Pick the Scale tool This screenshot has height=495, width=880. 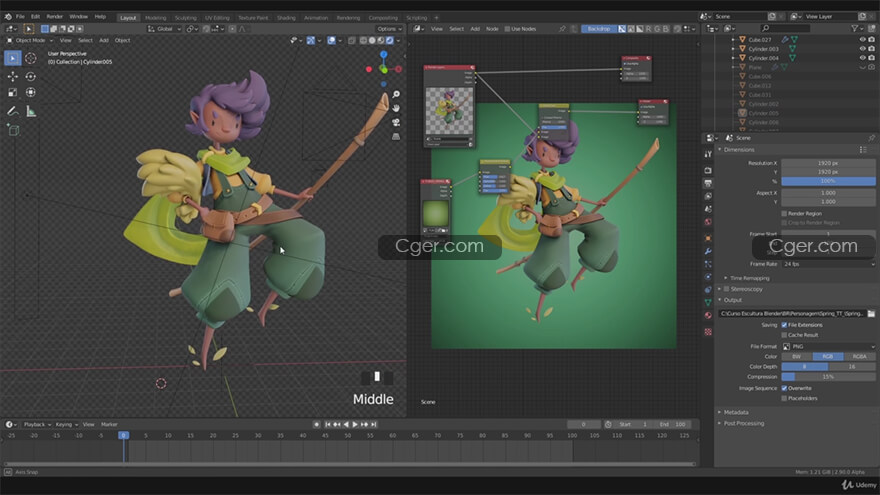(12, 93)
